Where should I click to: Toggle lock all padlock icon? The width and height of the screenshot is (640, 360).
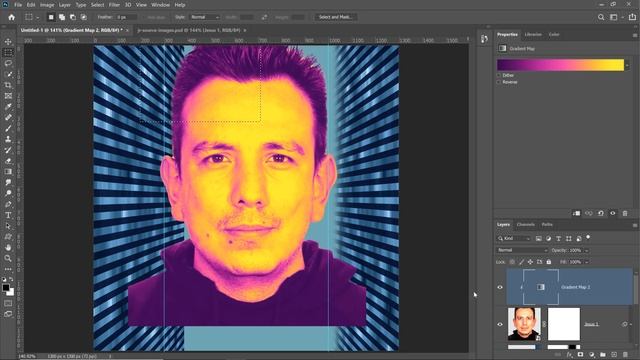point(549,262)
